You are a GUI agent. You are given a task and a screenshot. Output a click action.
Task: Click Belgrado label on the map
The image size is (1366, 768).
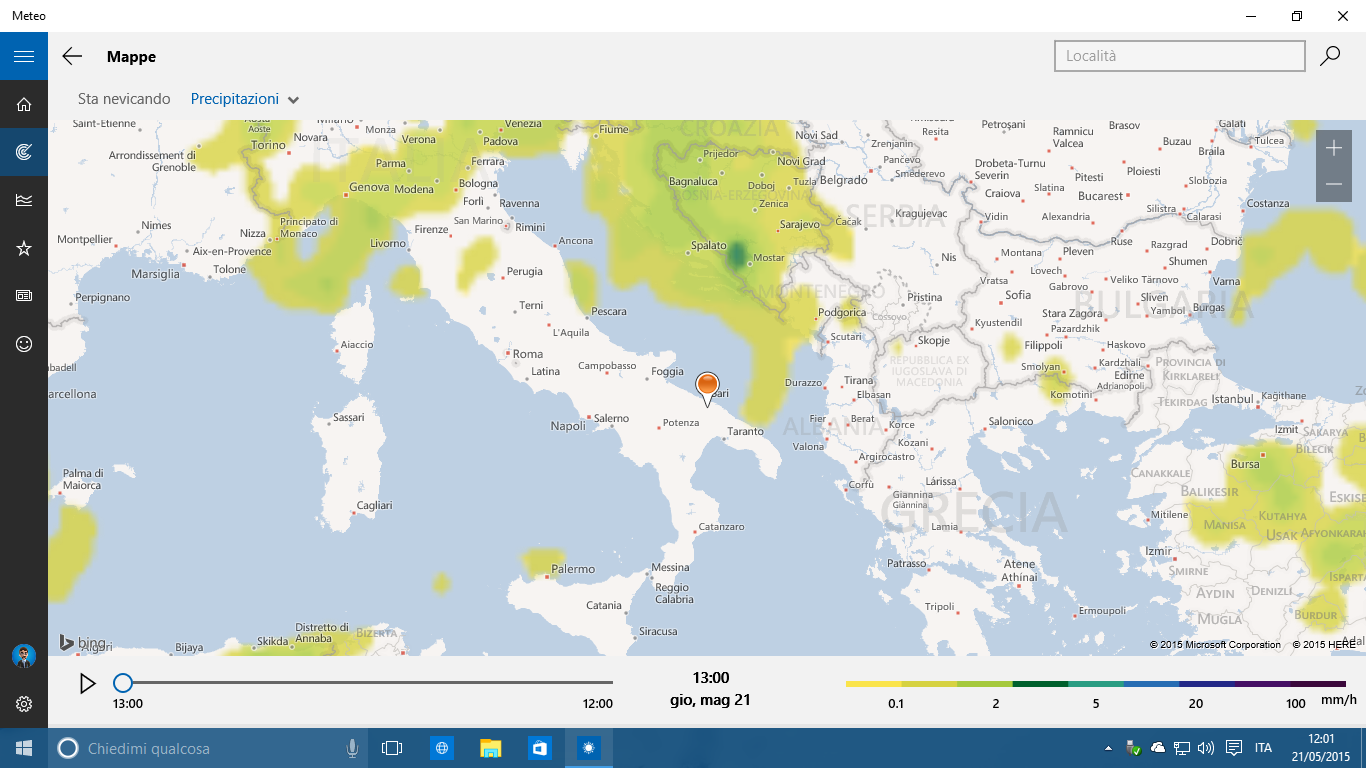[845, 180]
